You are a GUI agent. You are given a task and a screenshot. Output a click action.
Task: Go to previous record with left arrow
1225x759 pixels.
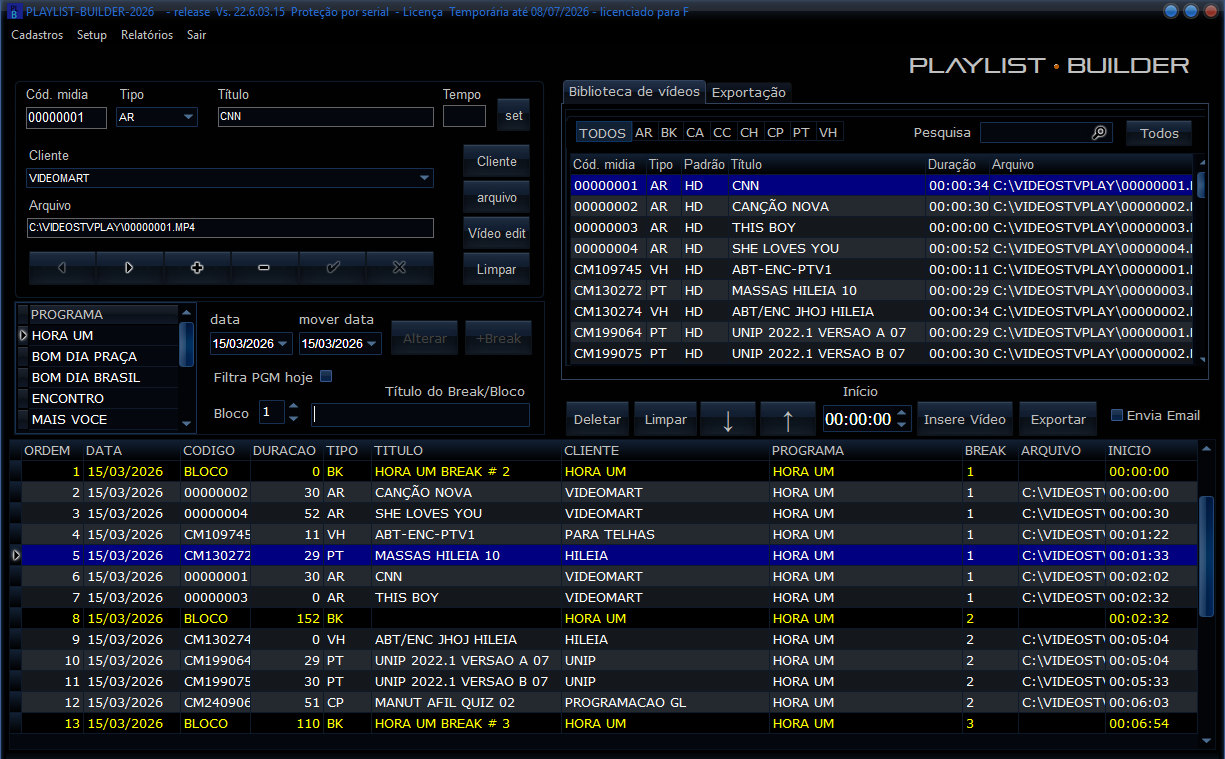click(x=62, y=268)
